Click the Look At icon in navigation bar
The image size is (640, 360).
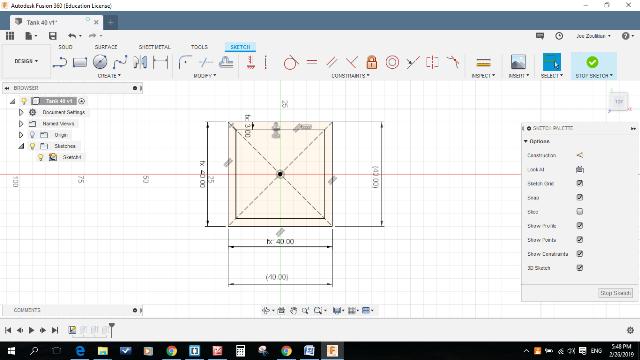[x=281, y=311]
